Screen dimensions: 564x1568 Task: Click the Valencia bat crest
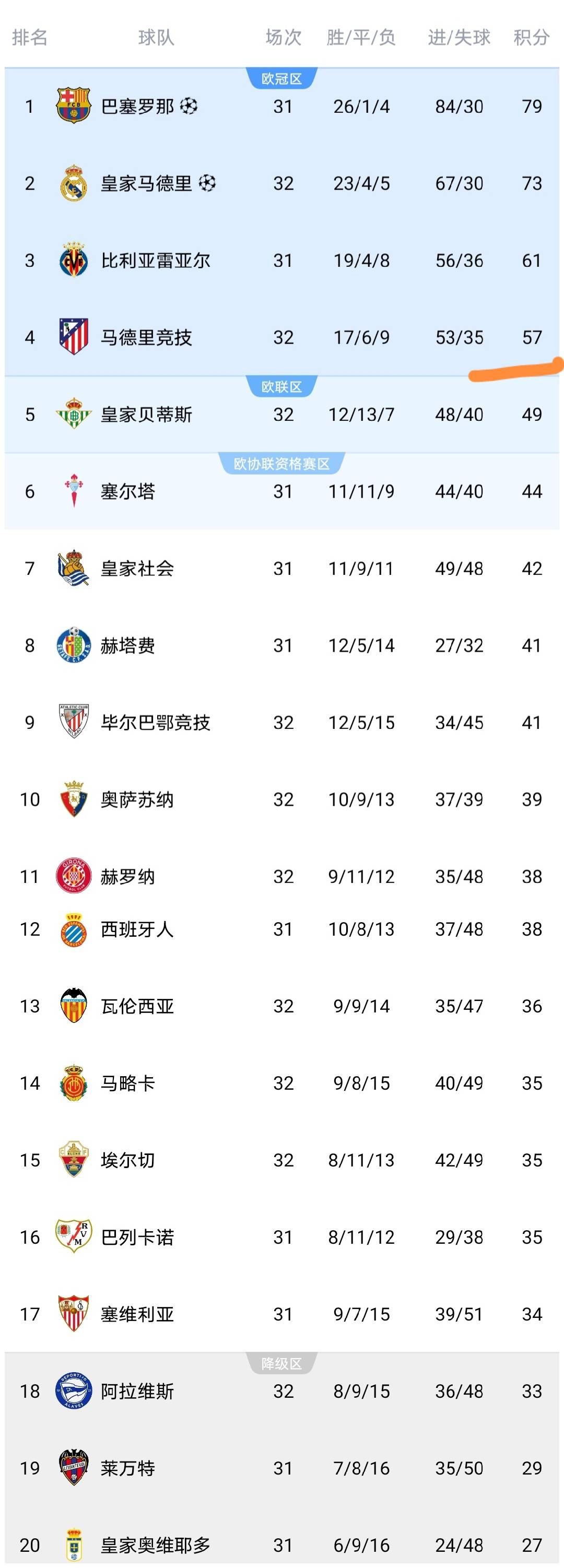coord(73,1006)
